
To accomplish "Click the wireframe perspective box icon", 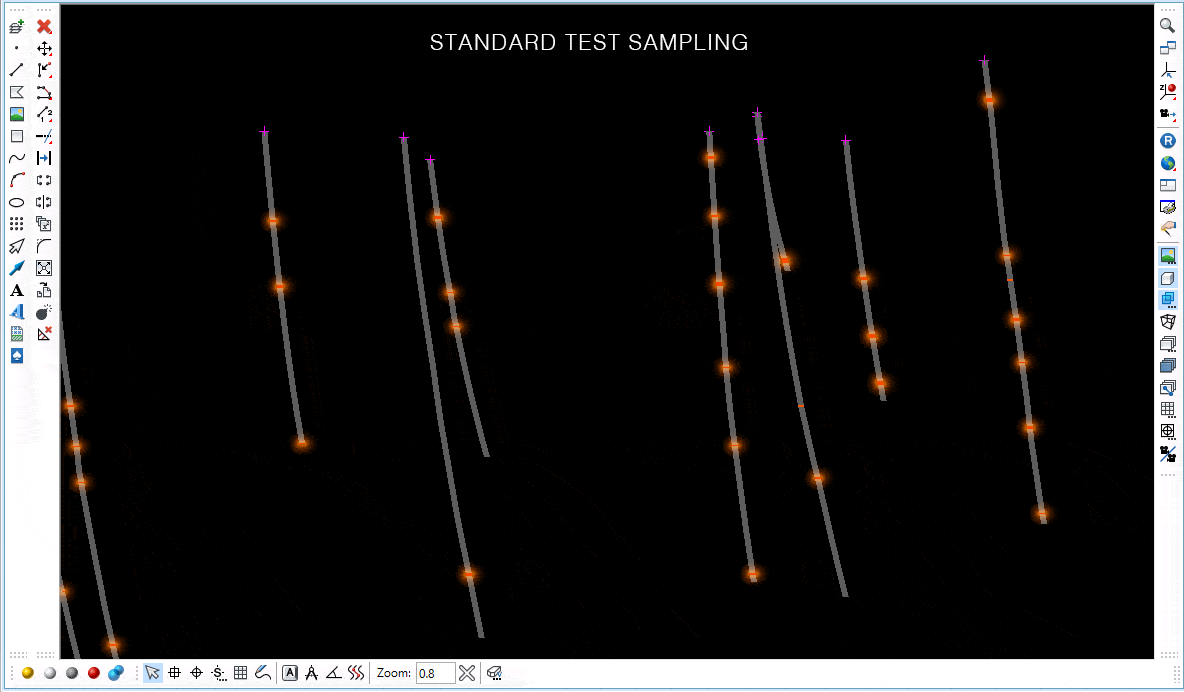I will tap(1167, 322).
